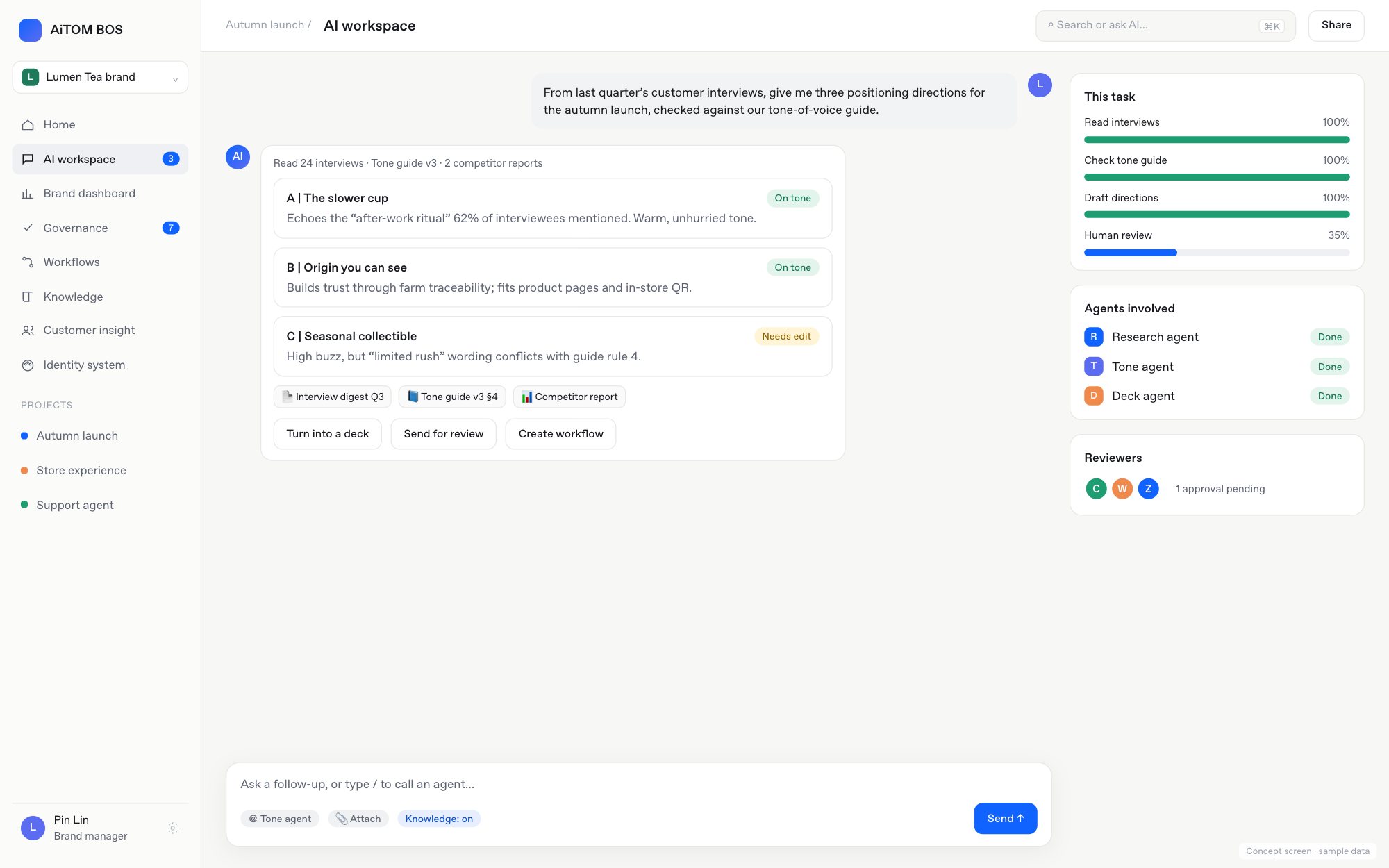The image size is (1389, 868).
Task: Click reviewer avatar Z
Action: (x=1148, y=489)
